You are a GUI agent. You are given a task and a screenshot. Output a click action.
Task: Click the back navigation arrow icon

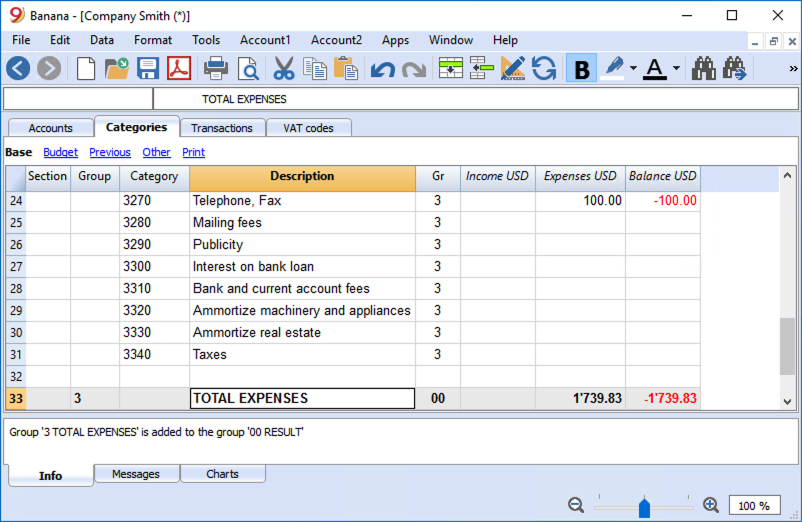click(x=18, y=69)
